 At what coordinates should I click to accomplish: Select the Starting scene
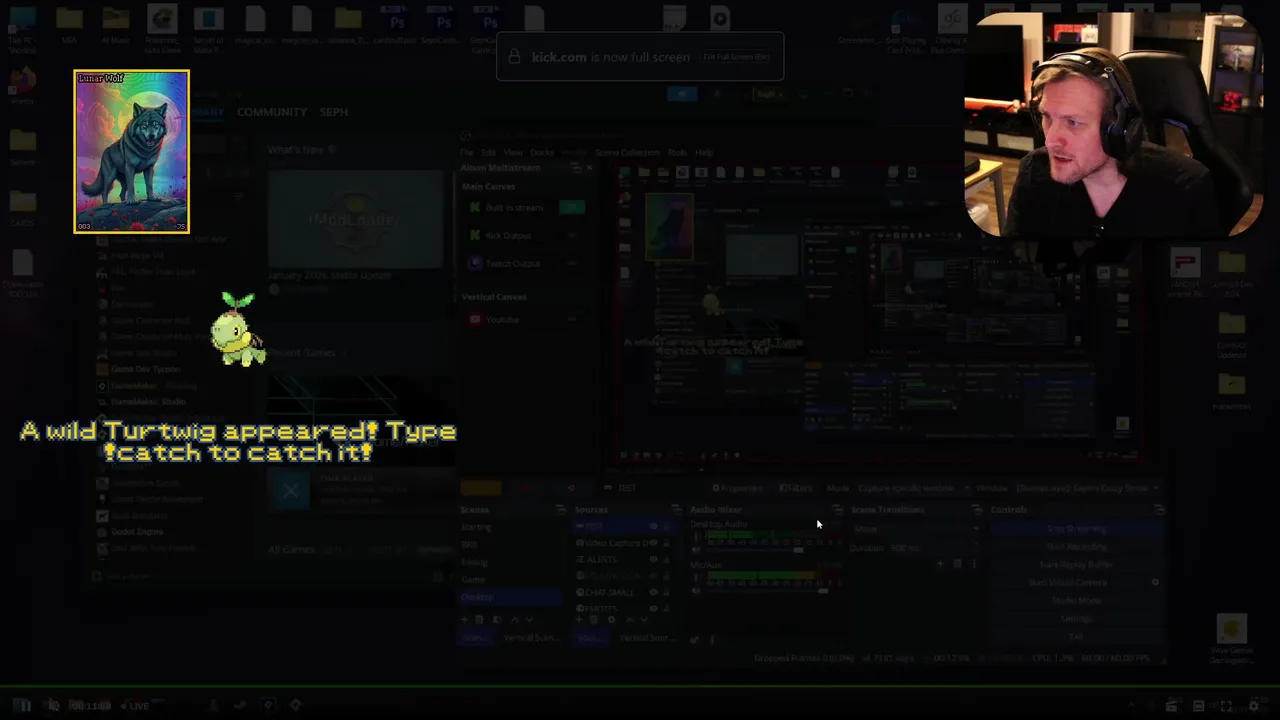(510, 527)
